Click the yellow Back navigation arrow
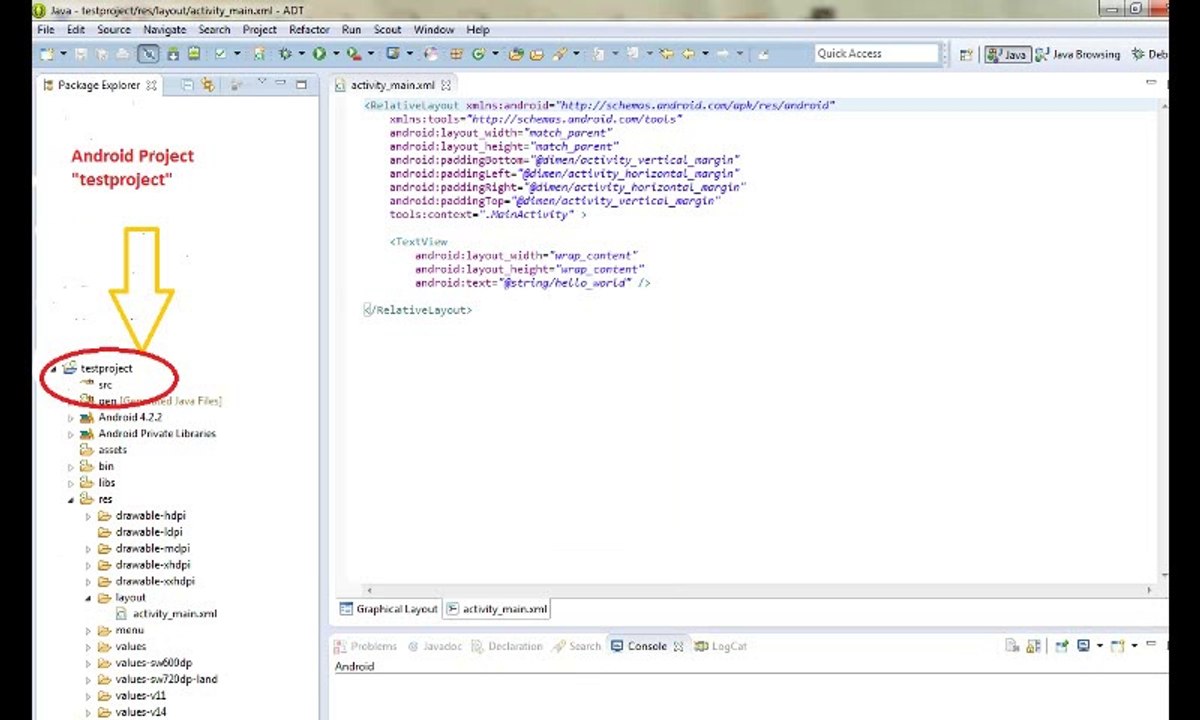This screenshot has height=720, width=1200. (x=690, y=54)
